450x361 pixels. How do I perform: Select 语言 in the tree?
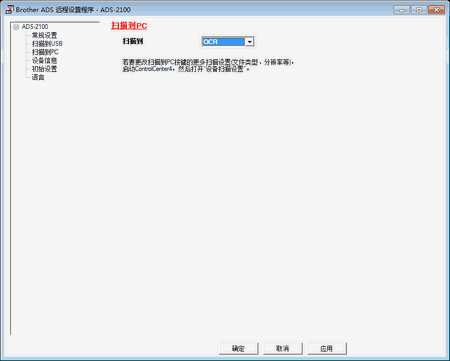[x=38, y=77]
